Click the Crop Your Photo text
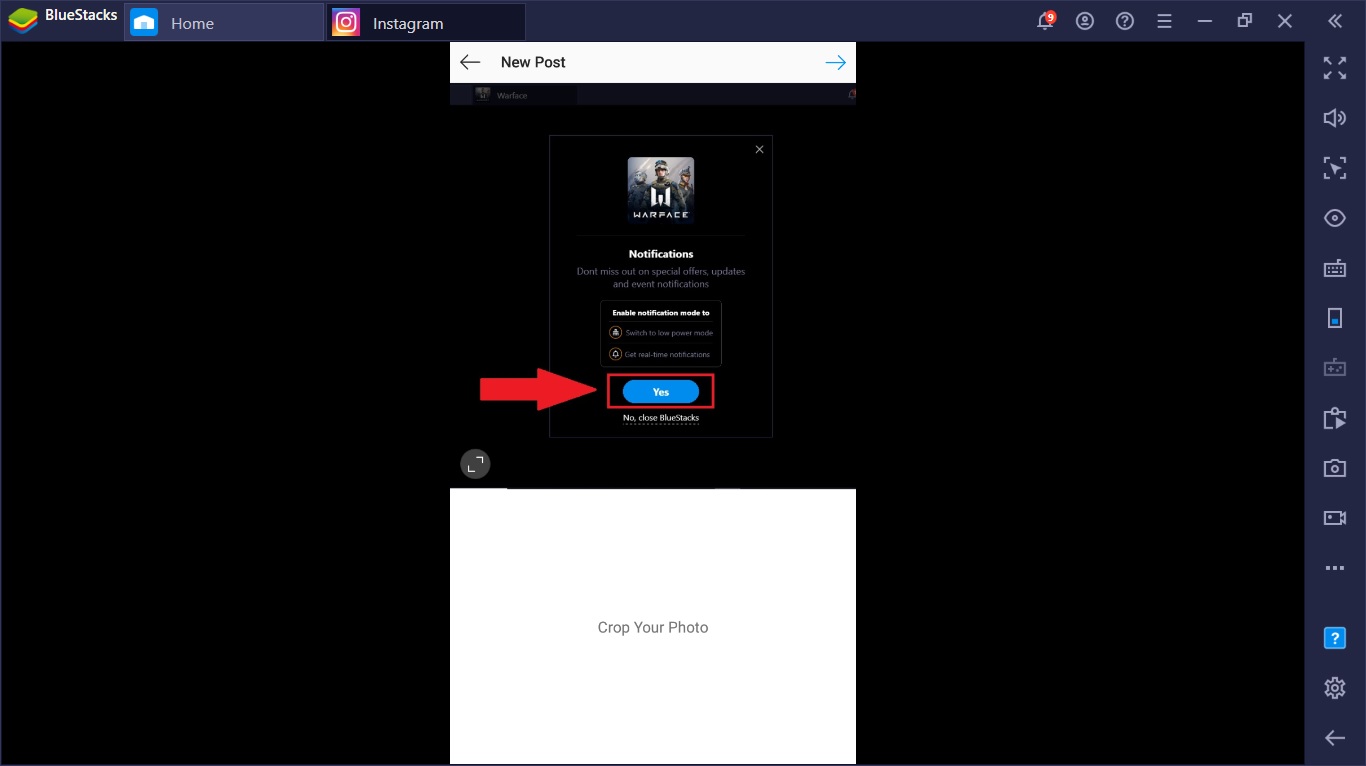The height and width of the screenshot is (766, 1366). click(x=653, y=628)
